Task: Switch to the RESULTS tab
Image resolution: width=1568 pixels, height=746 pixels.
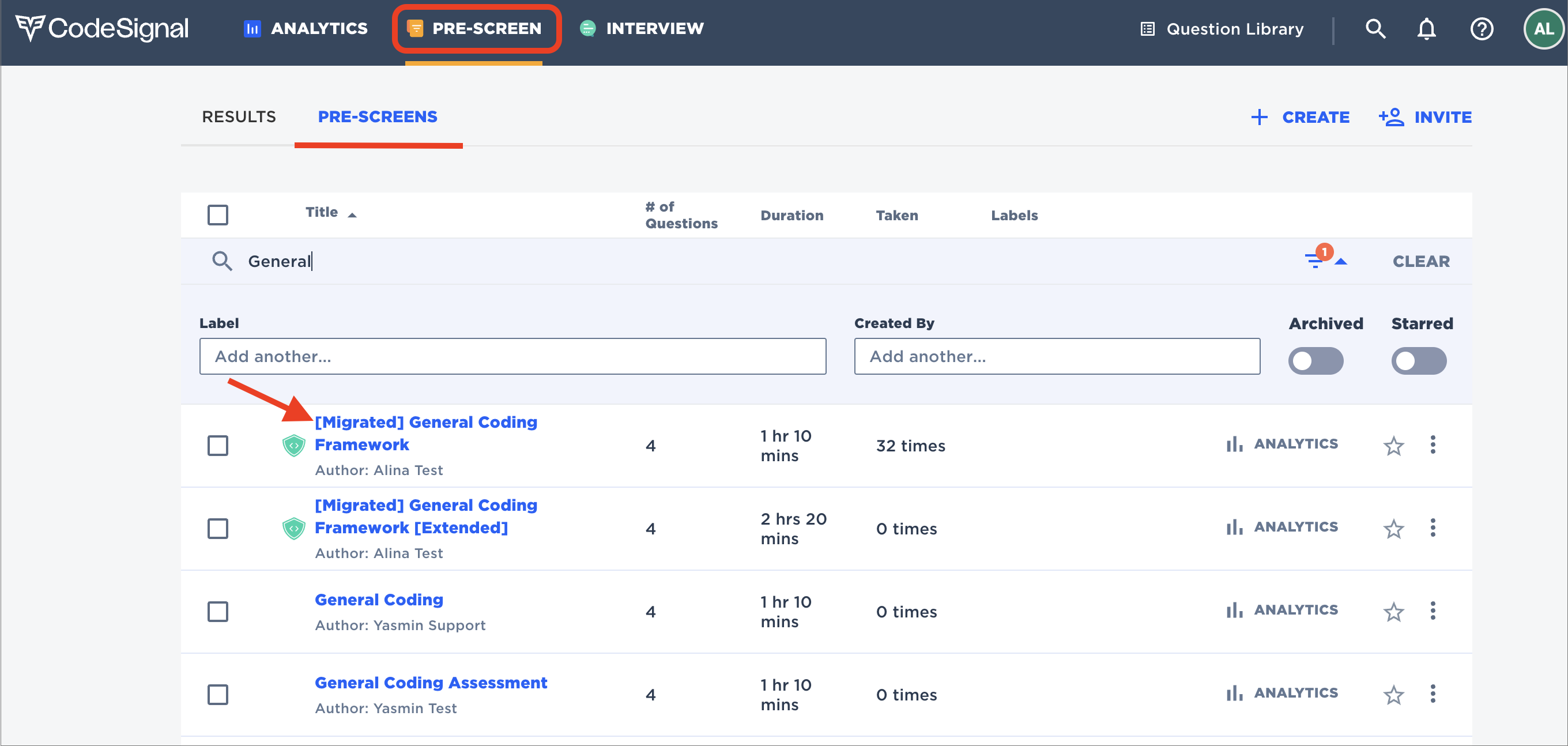Action: pyautogui.click(x=239, y=117)
